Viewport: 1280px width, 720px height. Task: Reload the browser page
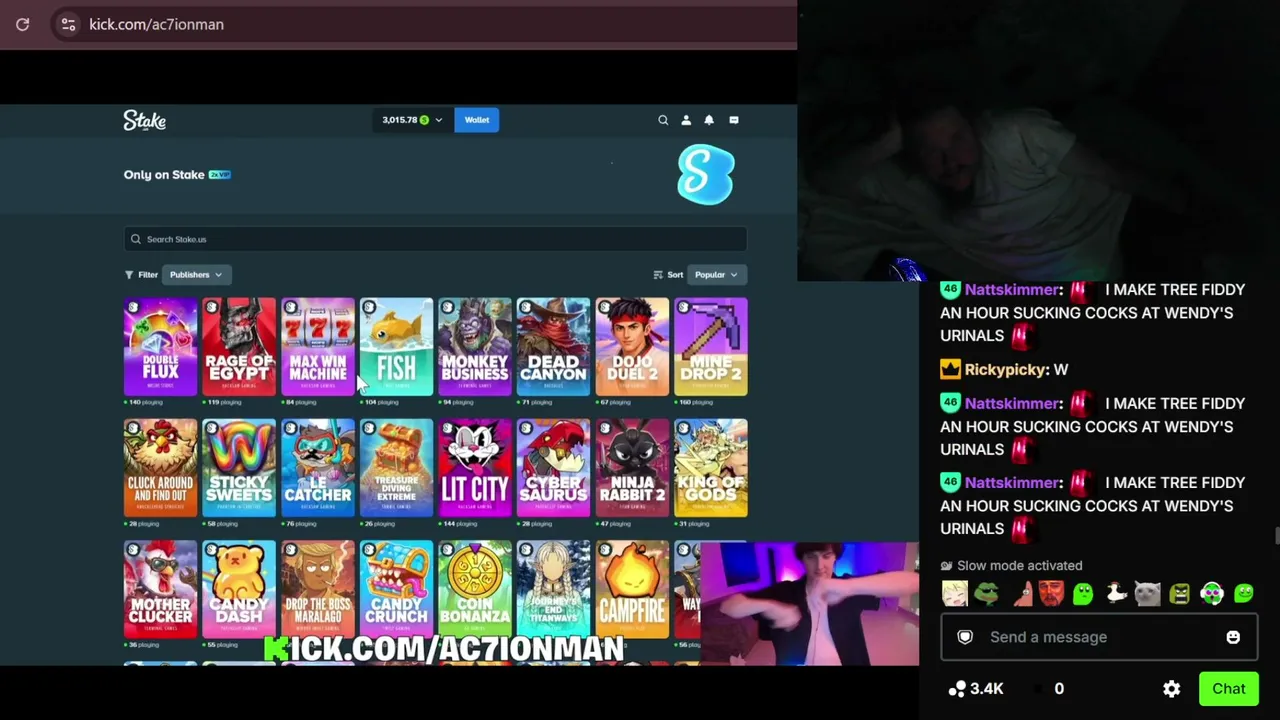pos(22,24)
